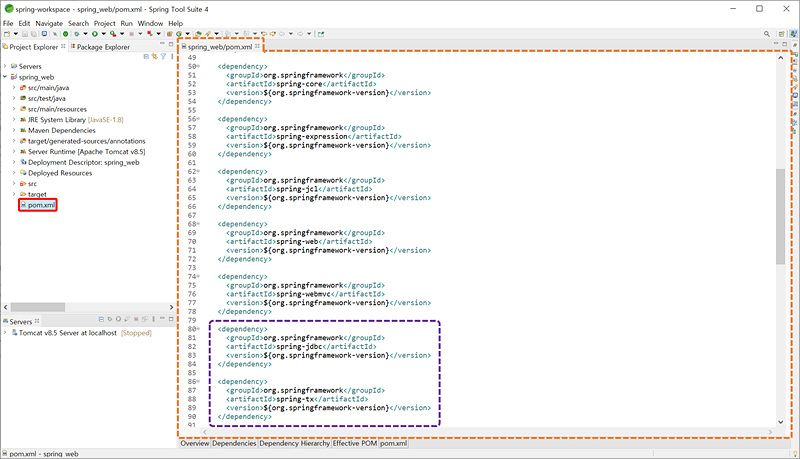
Task: Maximize the Project Explorer view
Action: click(x=171, y=44)
